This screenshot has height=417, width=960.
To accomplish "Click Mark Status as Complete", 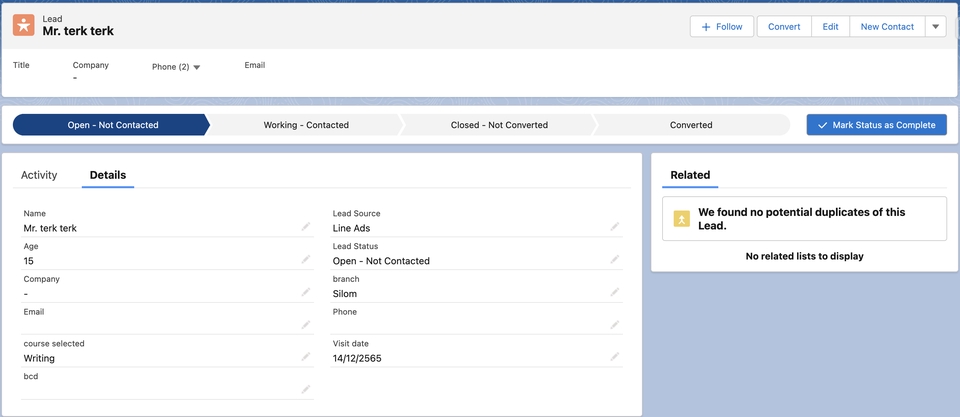I will 876,125.
